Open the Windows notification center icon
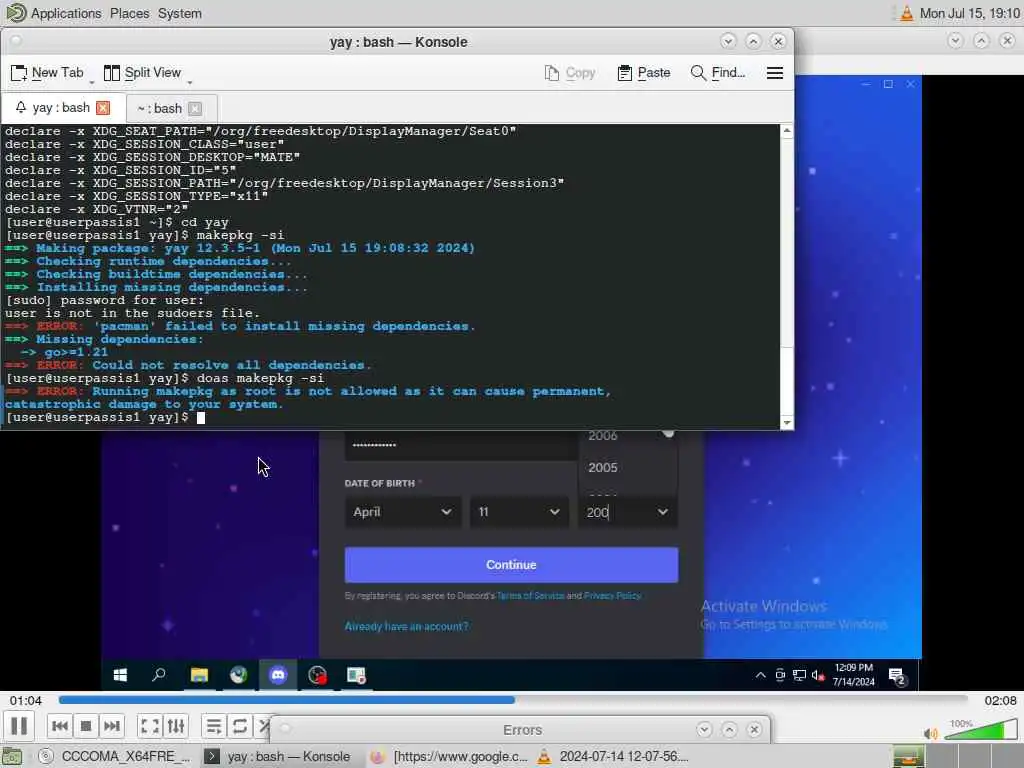The image size is (1024, 768). click(897, 676)
